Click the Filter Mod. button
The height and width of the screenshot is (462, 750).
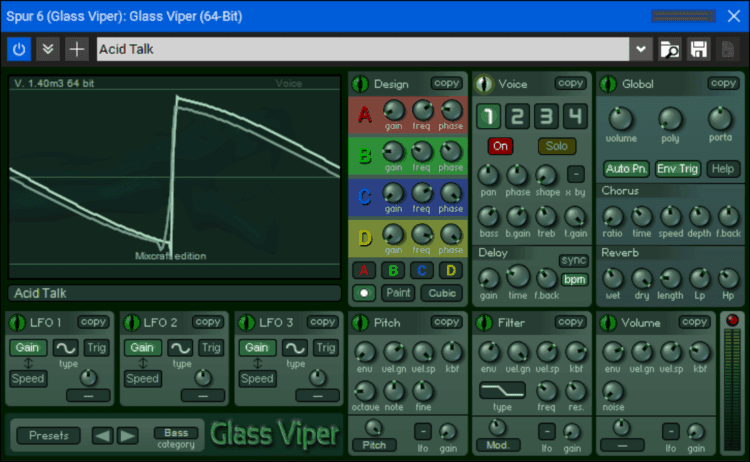[x=497, y=446]
